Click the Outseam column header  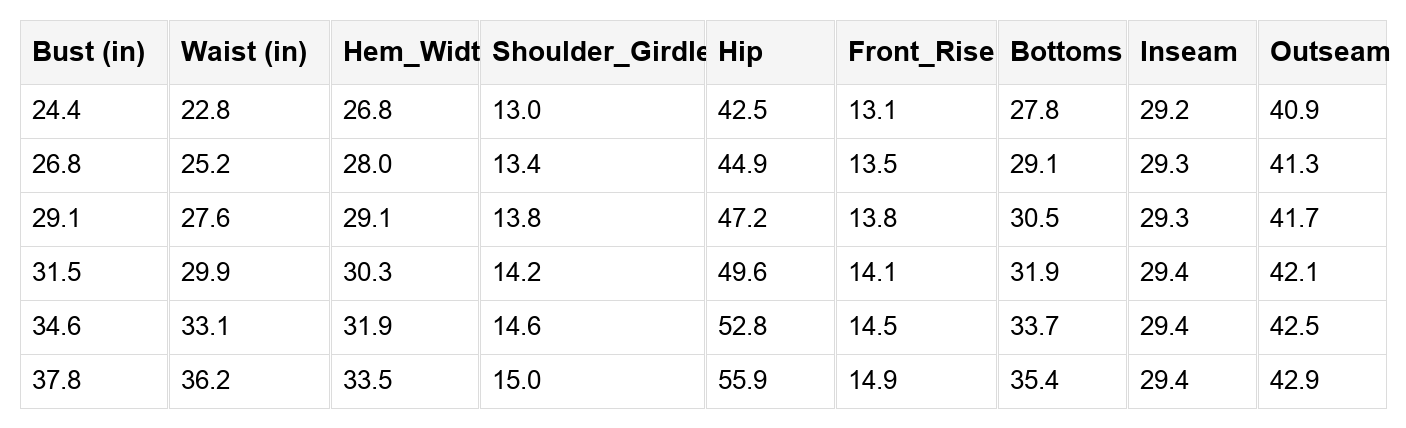[1322, 52]
